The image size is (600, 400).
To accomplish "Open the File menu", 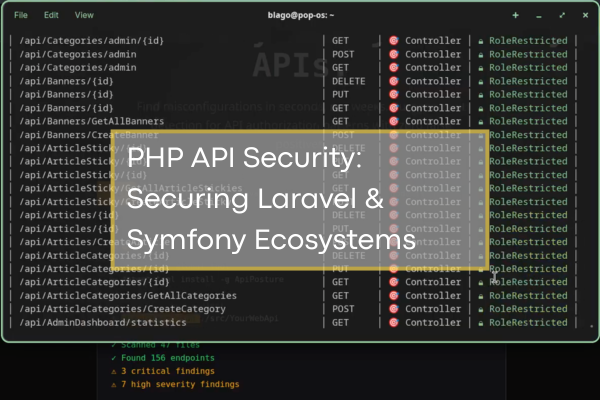I will pyautogui.click(x=21, y=15).
